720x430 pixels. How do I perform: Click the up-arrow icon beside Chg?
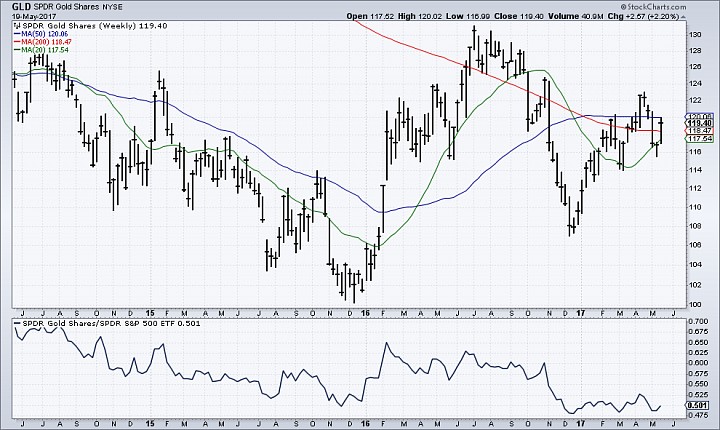[683, 16]
